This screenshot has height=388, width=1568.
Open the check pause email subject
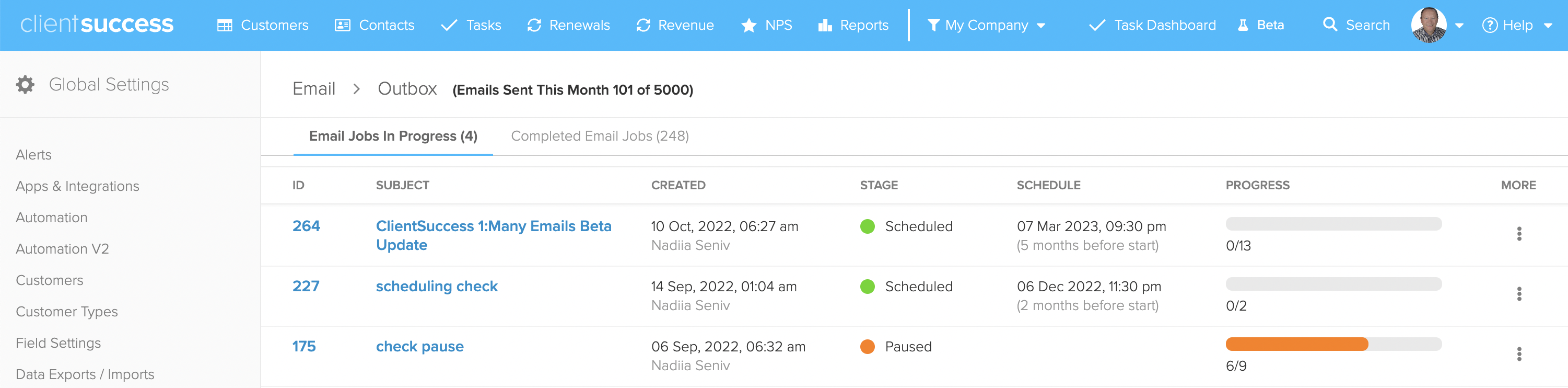[x=419, y=347]
